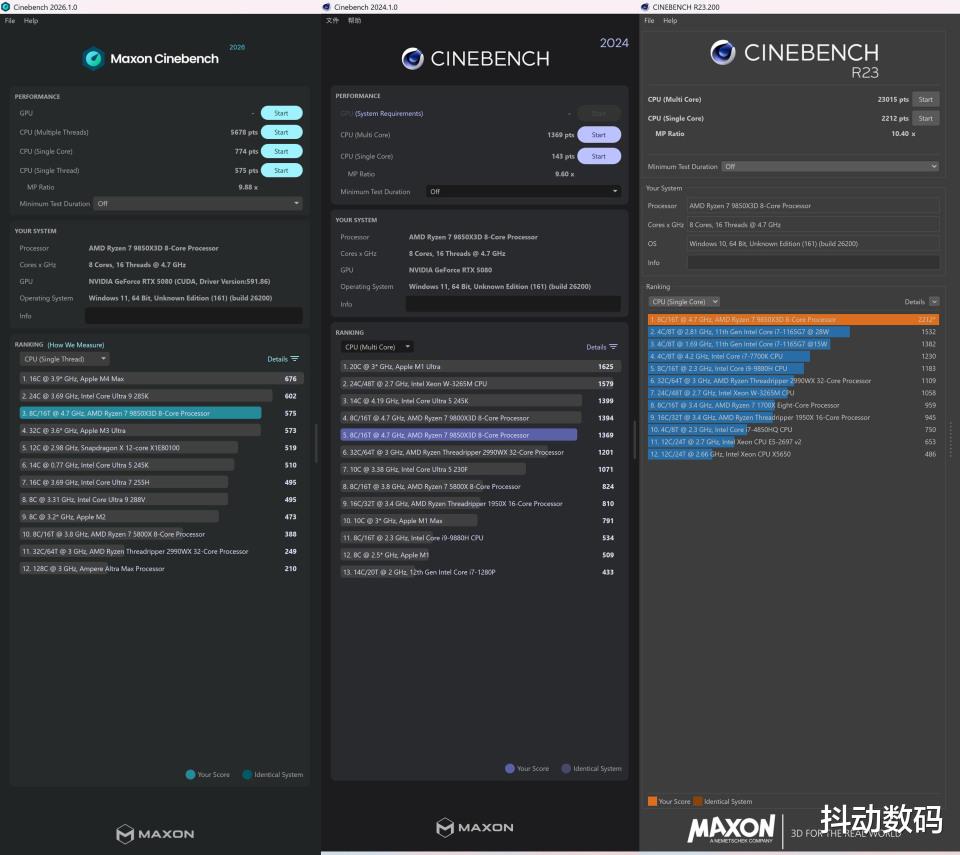Start CPU (Single Core) test in Cinebench 2026
The height and width of the screenshot is (855, 960).
point(282,151)
